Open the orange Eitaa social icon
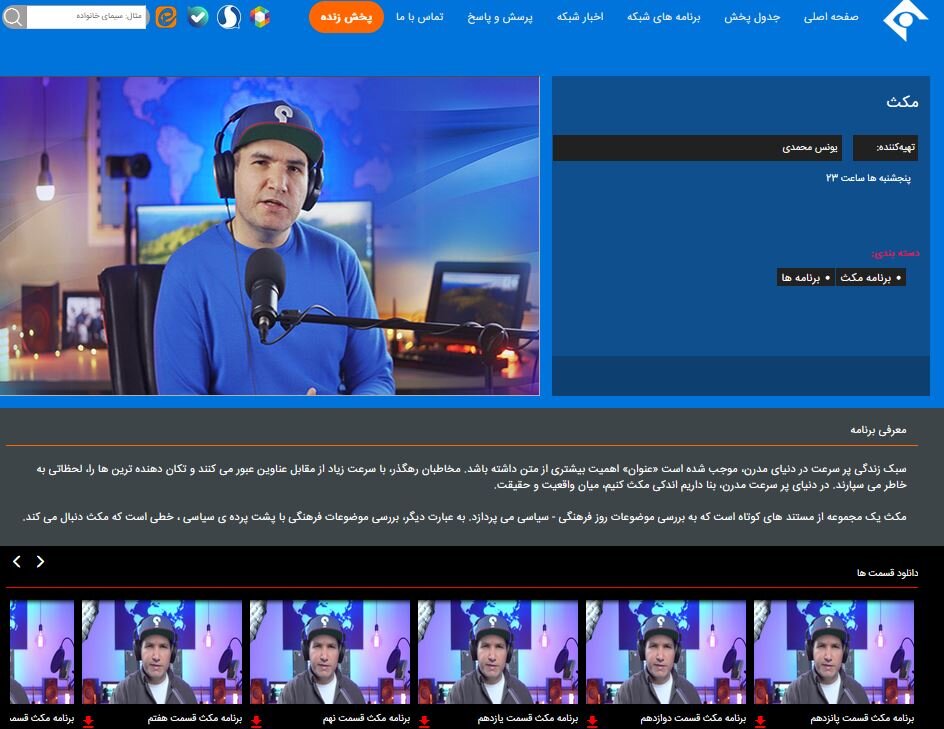This screenshot has height=729, width=944. 164,17
